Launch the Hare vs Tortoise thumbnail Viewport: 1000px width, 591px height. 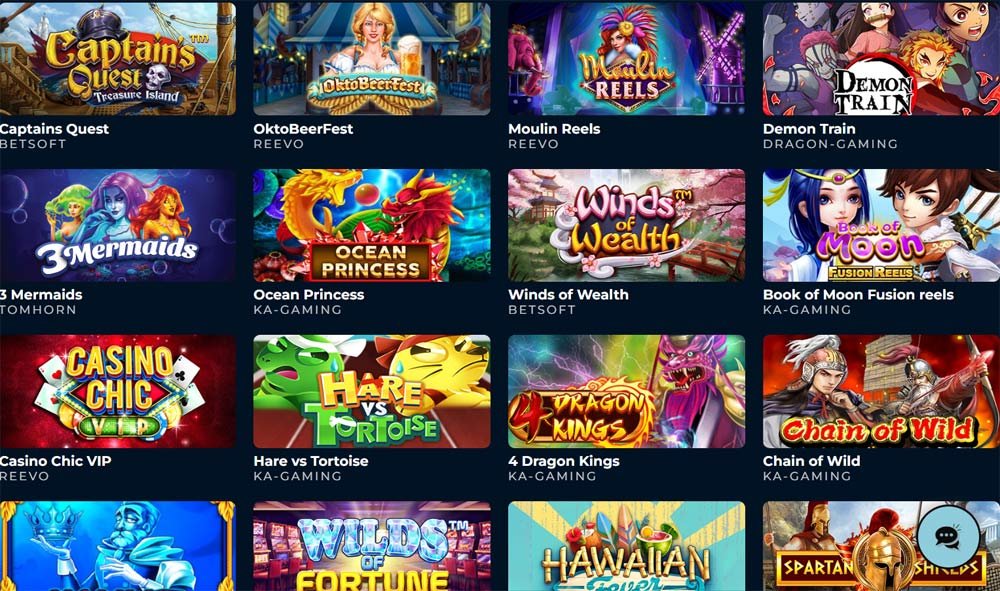(372, 391)
